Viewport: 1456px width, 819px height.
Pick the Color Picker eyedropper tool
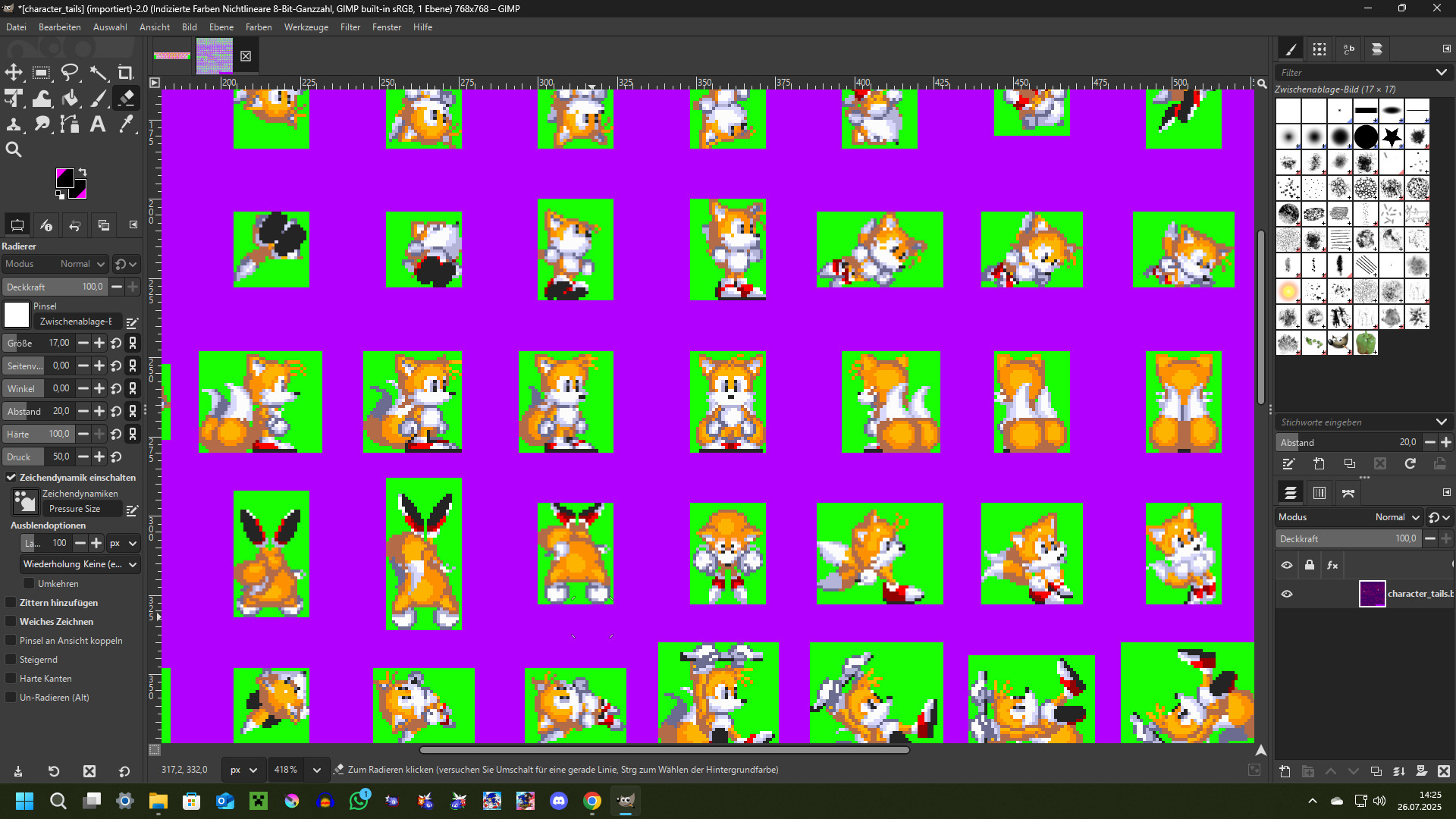click(126, 124)
